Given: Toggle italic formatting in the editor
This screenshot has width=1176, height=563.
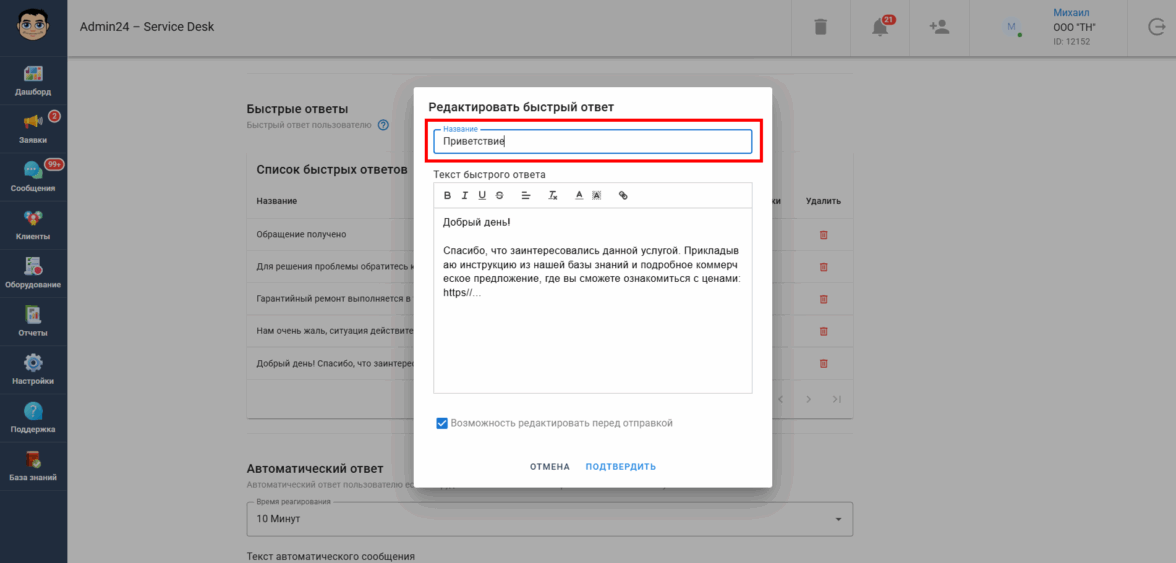Looking at the screenshot, I should tap(464, 196).
